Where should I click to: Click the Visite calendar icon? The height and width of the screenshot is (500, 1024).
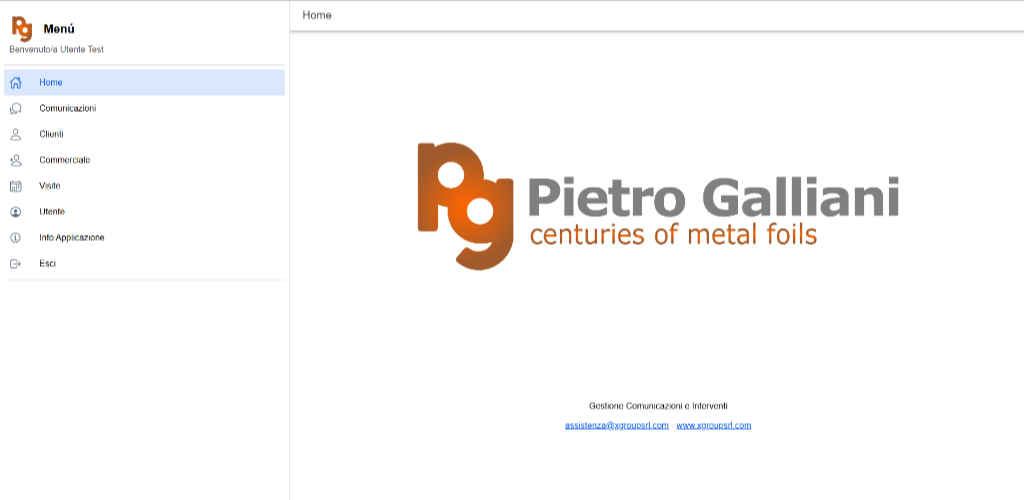[16, 186]
